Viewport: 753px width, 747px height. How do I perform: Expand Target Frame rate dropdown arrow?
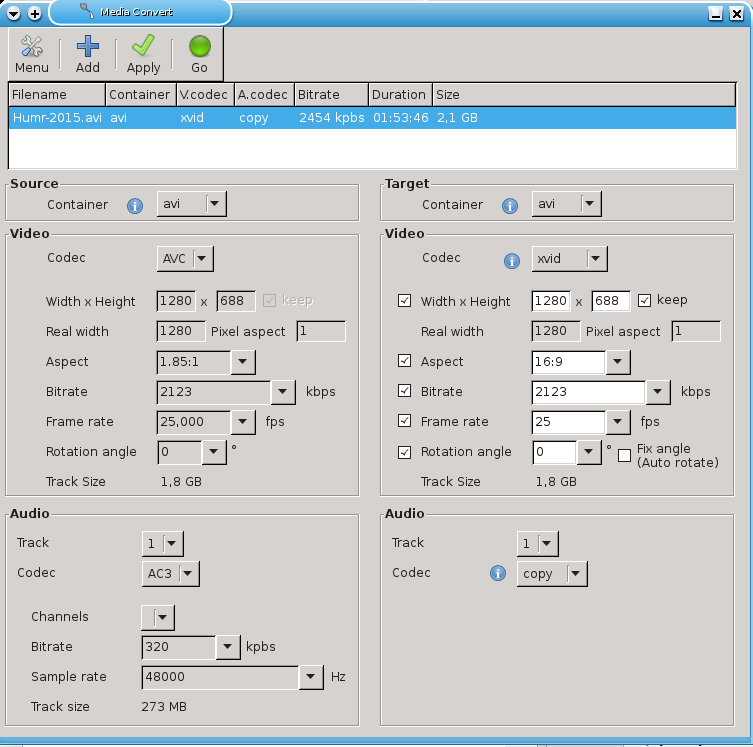coord(618,422)
